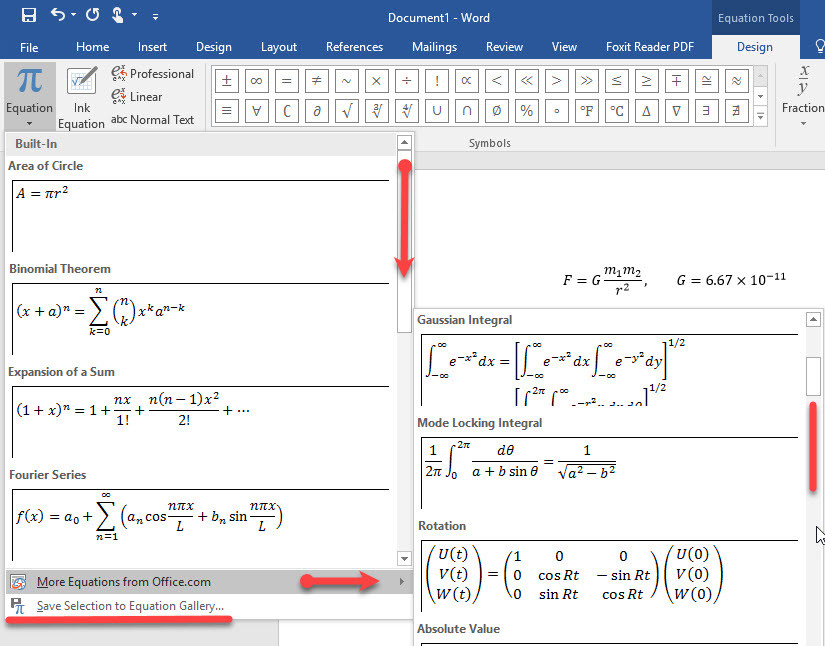Insert the Fourier Series equation
Viewport: 825px width, 646px height.
tap(200, 524)
